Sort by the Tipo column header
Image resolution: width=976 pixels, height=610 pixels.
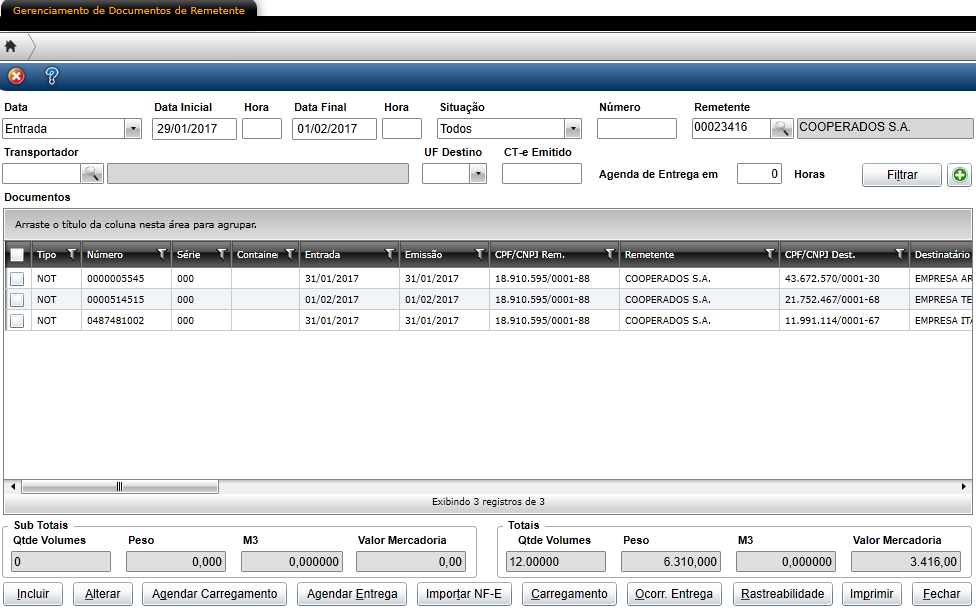(47, 255)
